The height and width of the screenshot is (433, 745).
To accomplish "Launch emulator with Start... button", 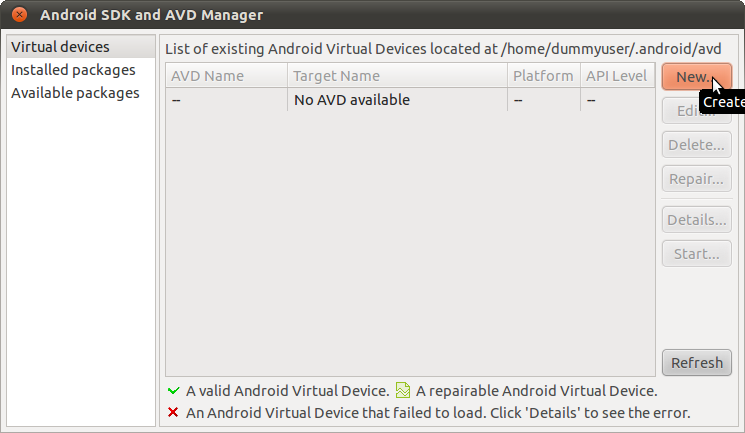I will coord(697,253).
